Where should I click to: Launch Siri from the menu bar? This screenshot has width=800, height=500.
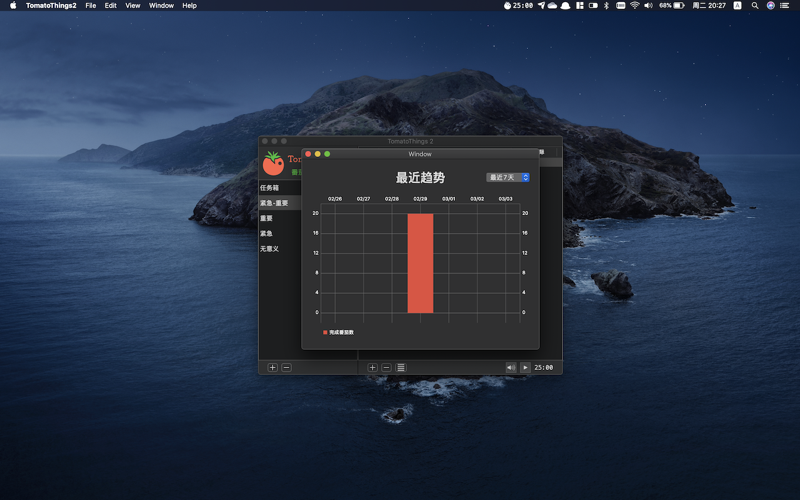[770, 6]
